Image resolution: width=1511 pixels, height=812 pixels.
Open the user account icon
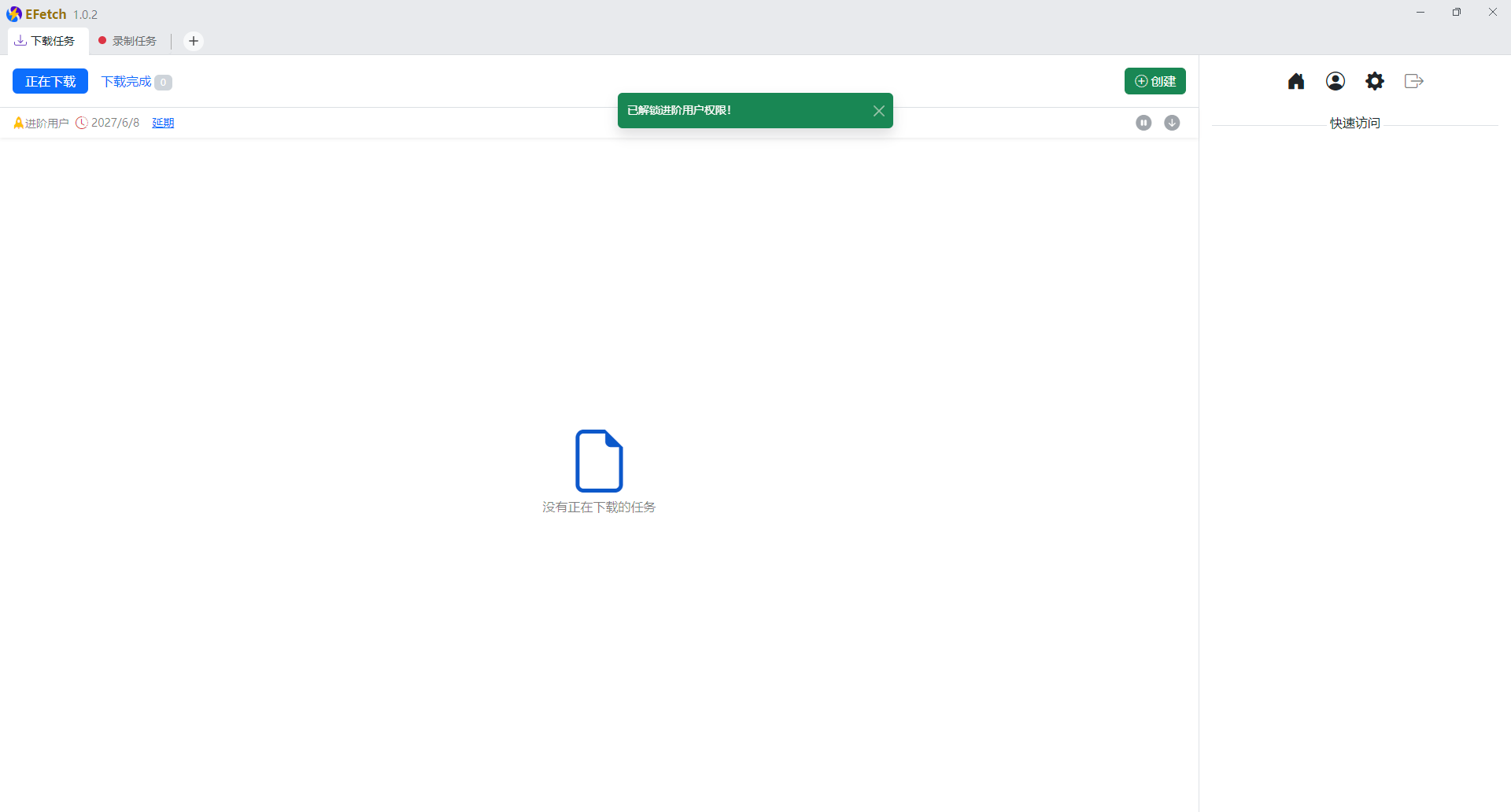pos(1336,81)
